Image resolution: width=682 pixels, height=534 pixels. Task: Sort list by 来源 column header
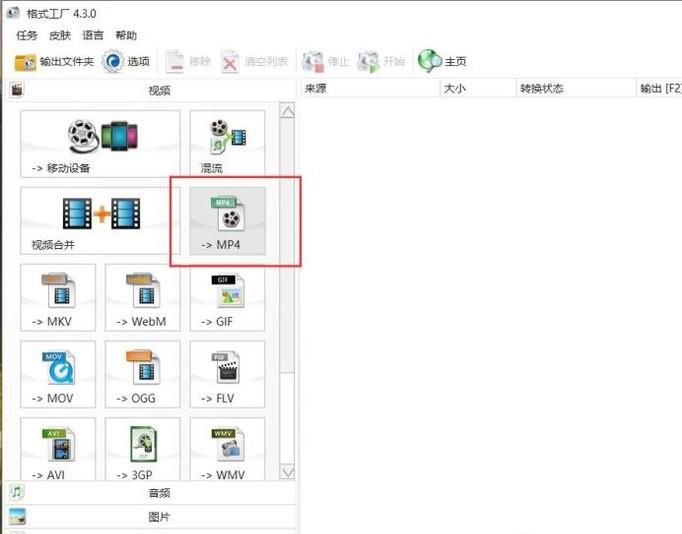coord(370,88)
